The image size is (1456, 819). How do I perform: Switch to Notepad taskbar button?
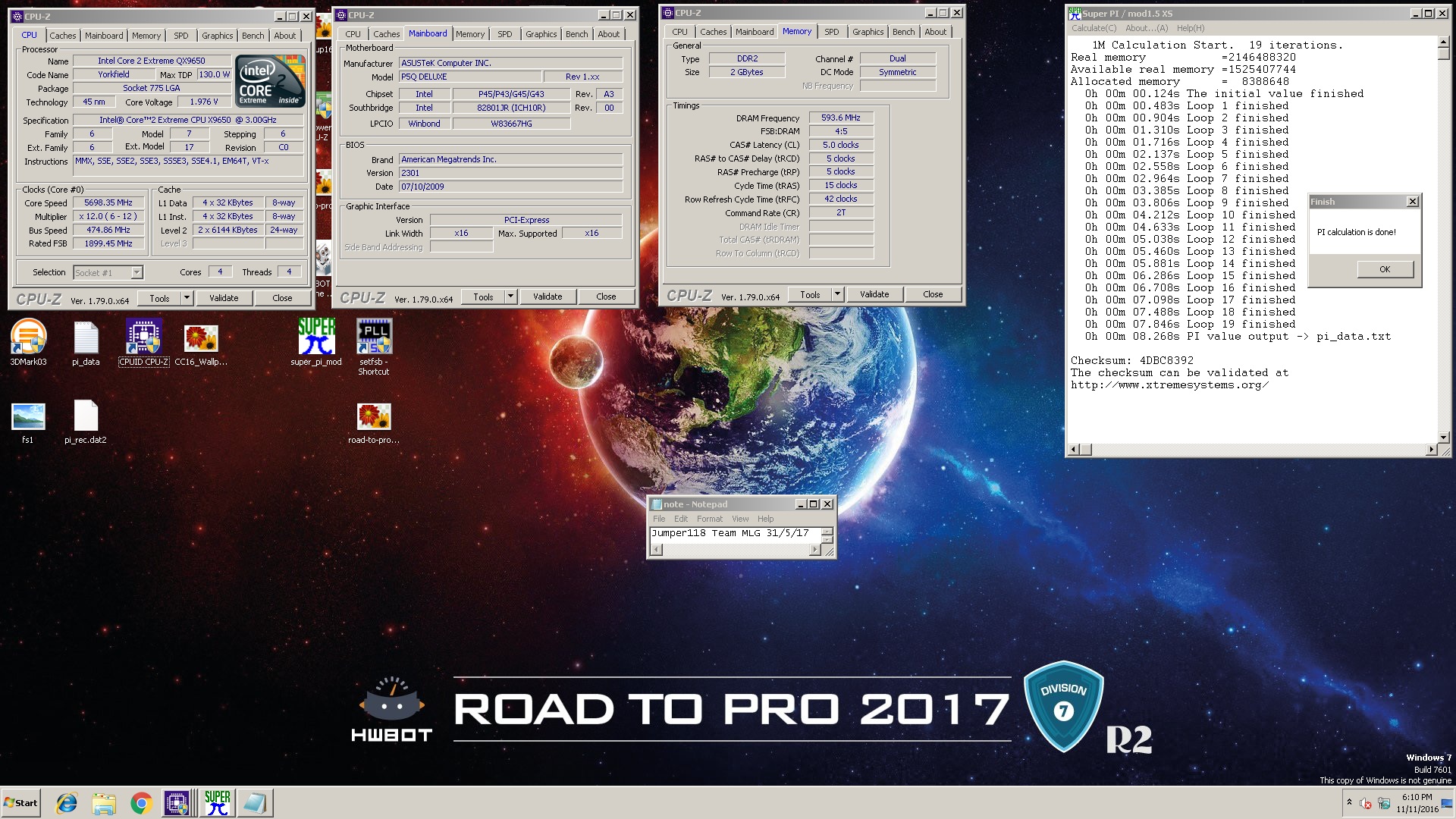tap(255, 803)
